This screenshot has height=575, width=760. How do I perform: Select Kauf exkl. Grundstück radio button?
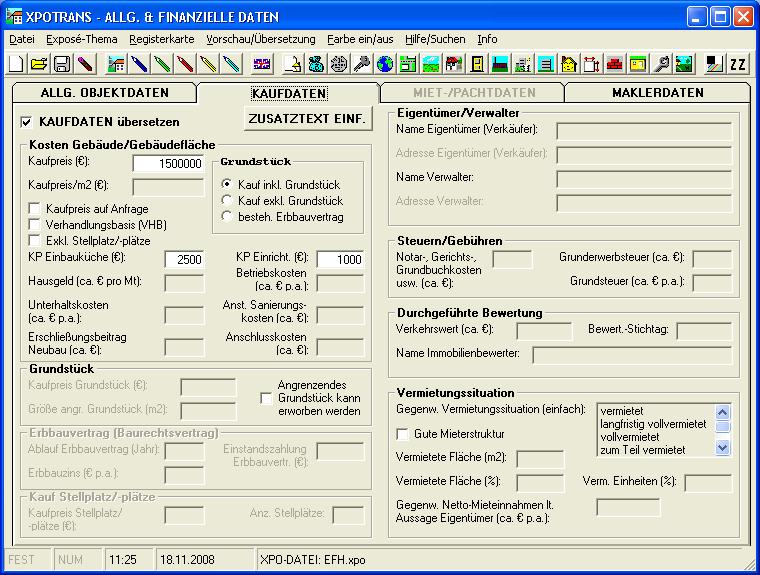(227, 201)
